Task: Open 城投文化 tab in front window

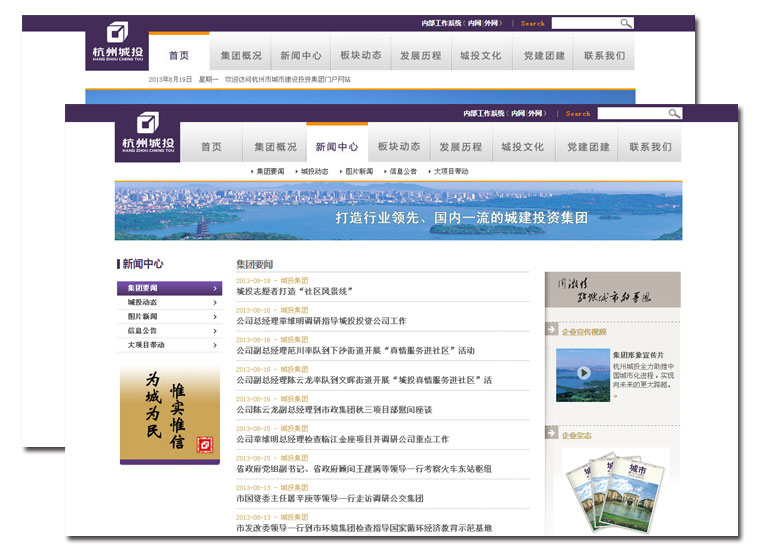Action: tap(522, 147)
